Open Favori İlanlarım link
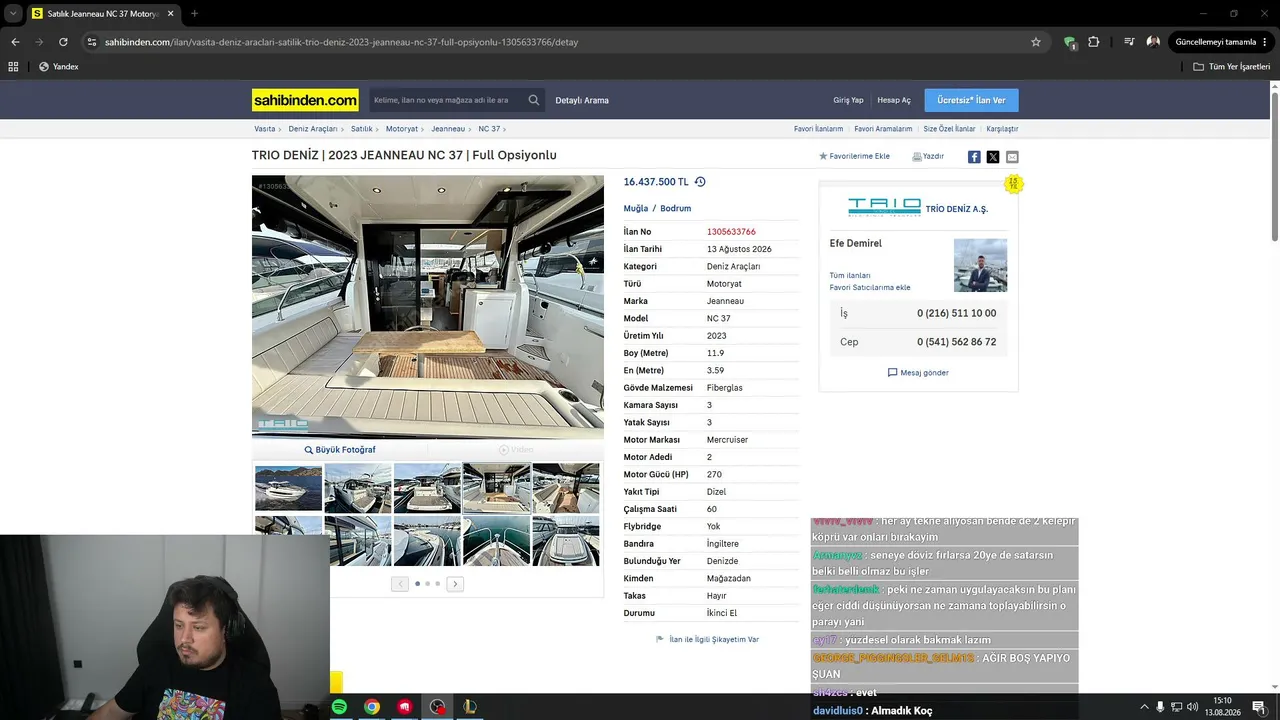The image size is (1280, 720). click(818, 129)
